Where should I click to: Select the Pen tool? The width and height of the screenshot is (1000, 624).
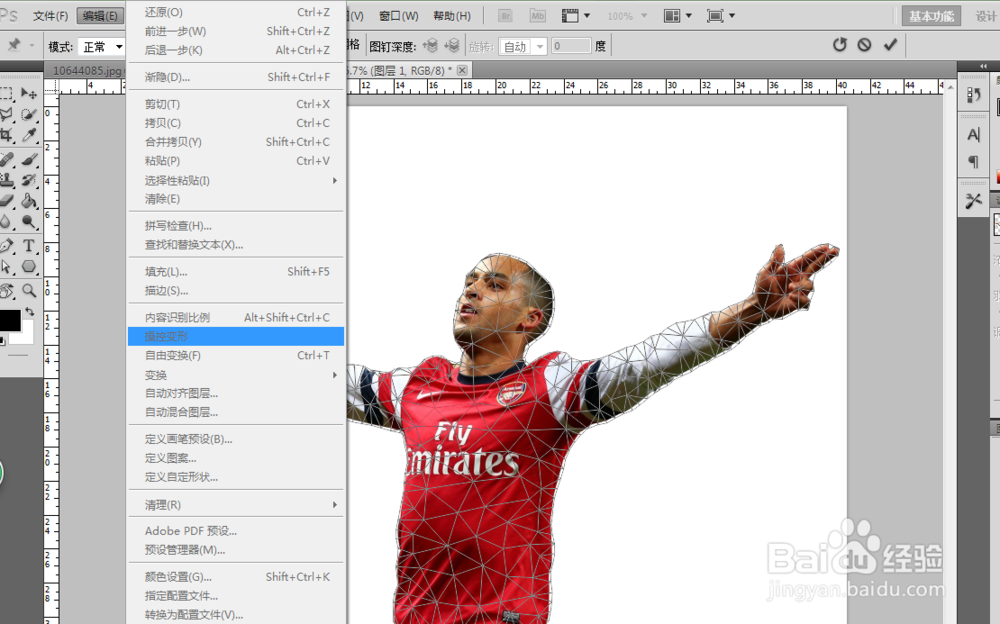click(x=6, y=246)
